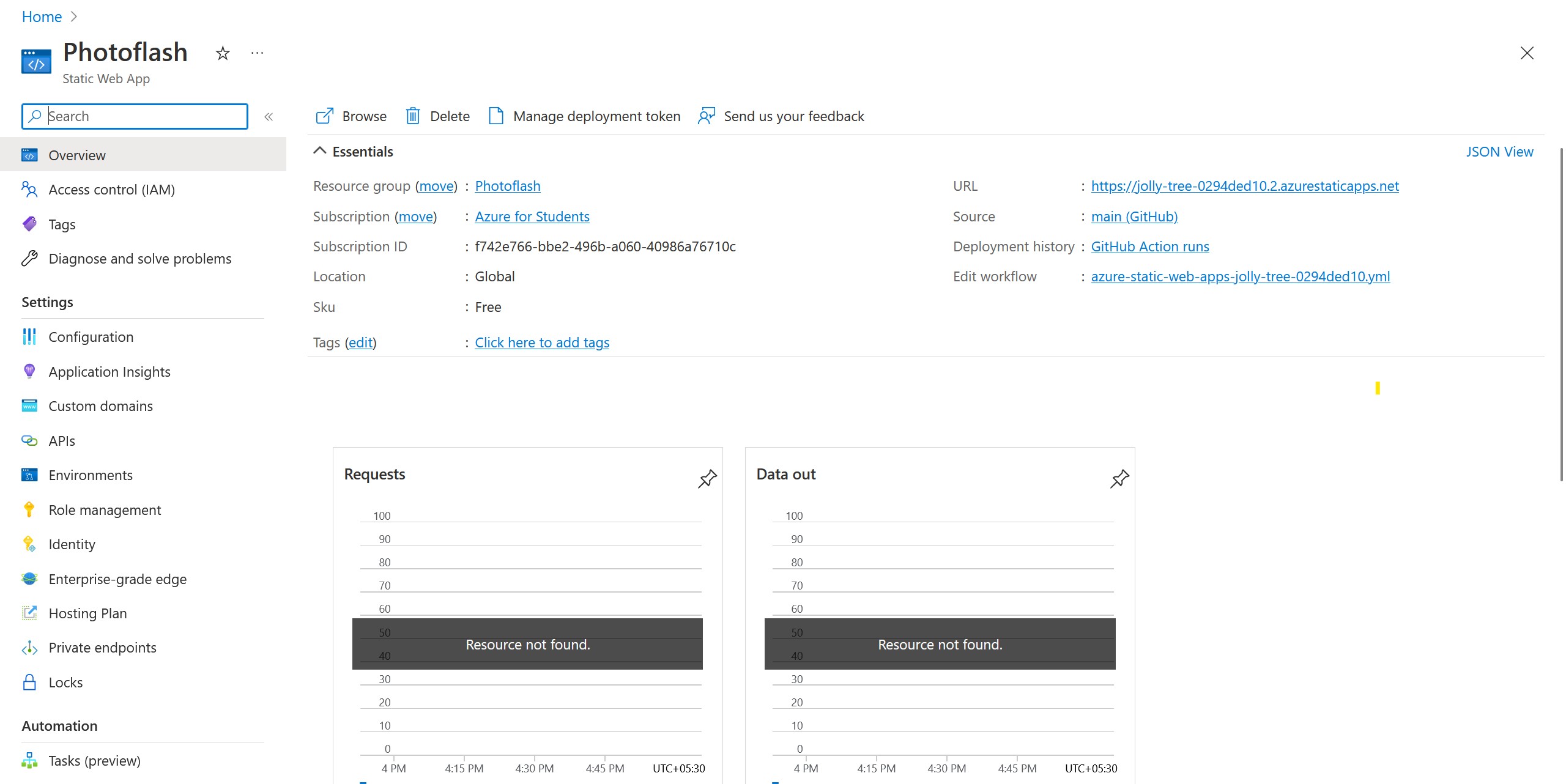Collapse the left navigation sidebar
Screen dimensions: 1566x784
[268, 116]
